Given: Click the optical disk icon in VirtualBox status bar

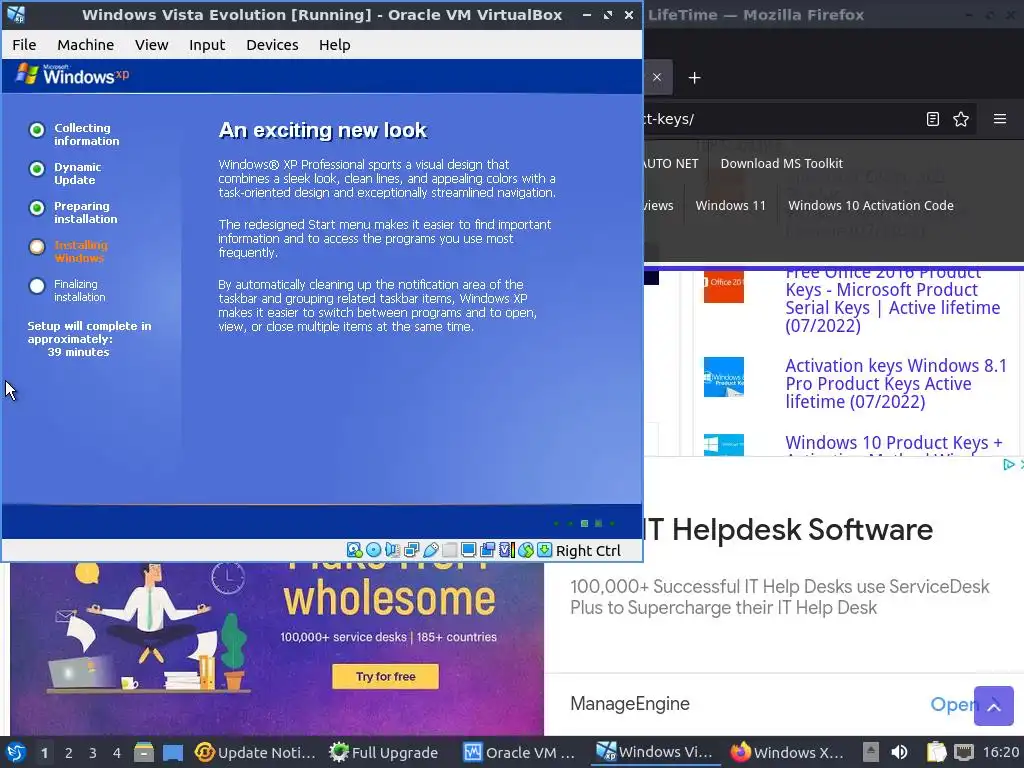Looking at the screenshot, I should click(x=374, y=550).
